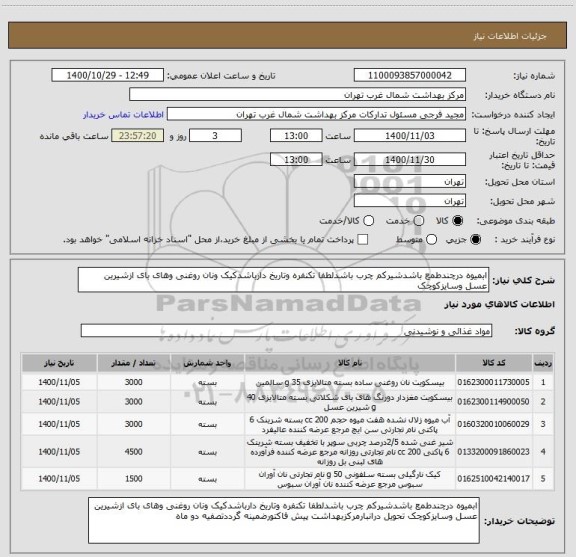Click the شیر غنی شده item name

point(350,452)
